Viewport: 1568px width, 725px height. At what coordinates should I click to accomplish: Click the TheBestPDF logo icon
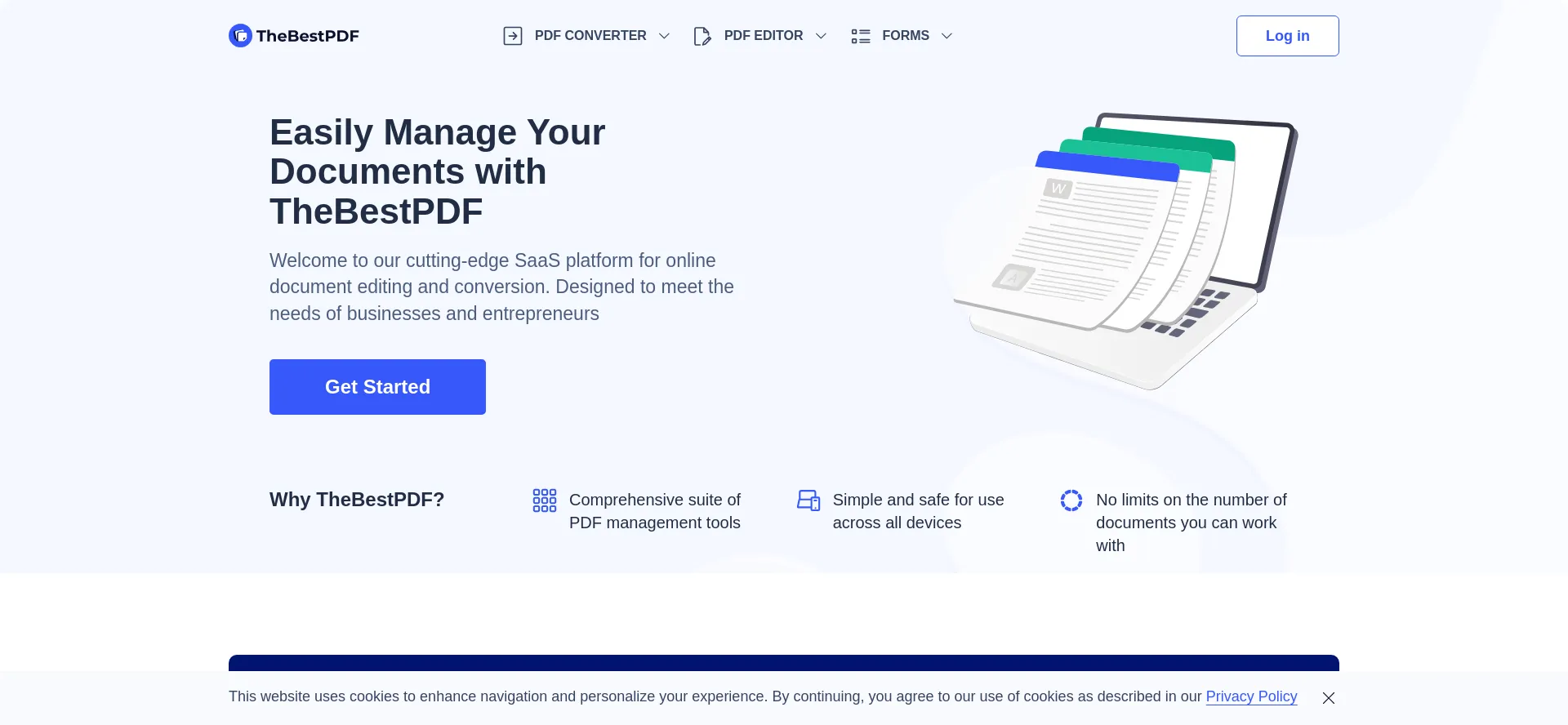[240, 36]
